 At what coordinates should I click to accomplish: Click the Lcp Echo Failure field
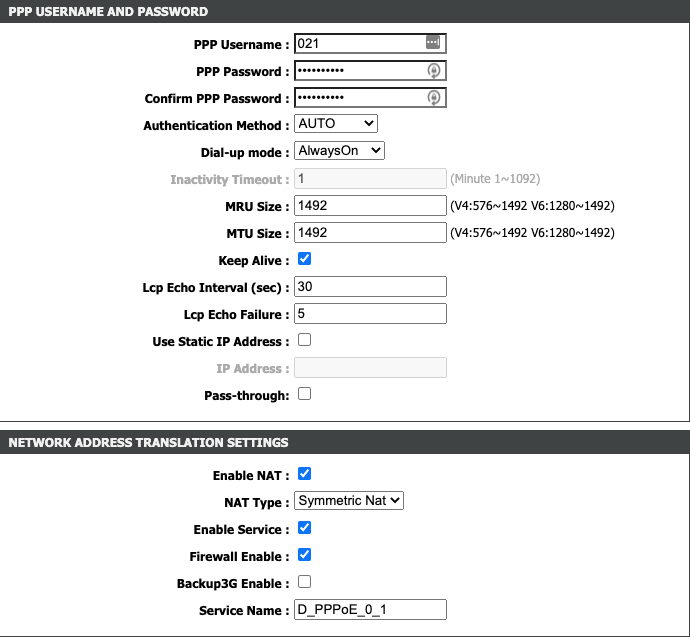370,313
